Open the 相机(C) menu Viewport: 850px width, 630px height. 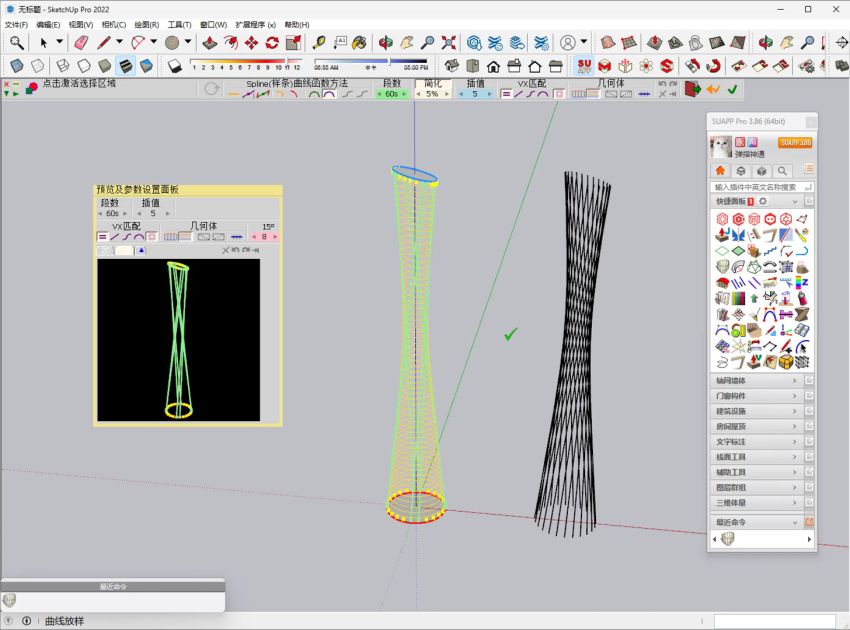coord(113,25)
